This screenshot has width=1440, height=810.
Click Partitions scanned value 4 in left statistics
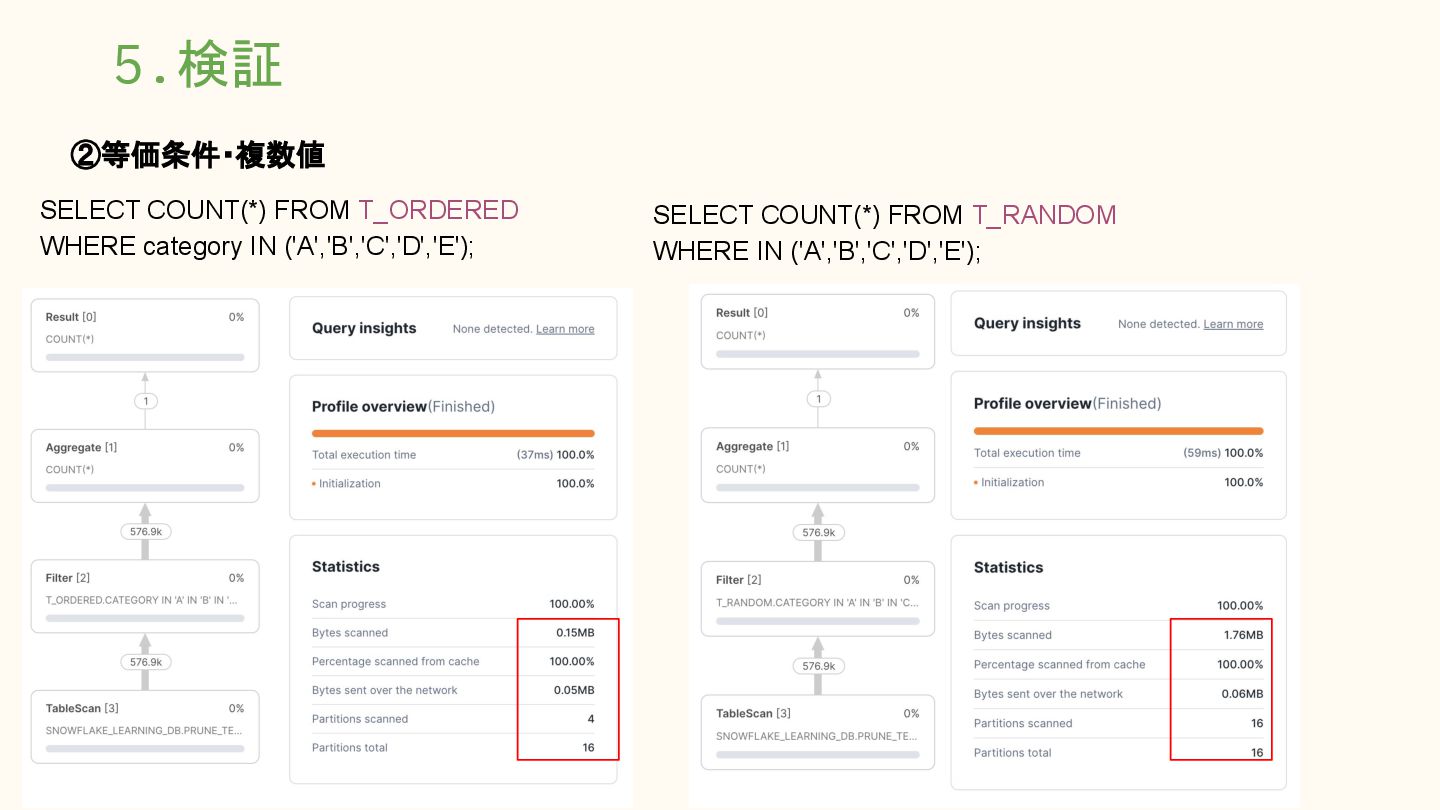pos(591,719)
